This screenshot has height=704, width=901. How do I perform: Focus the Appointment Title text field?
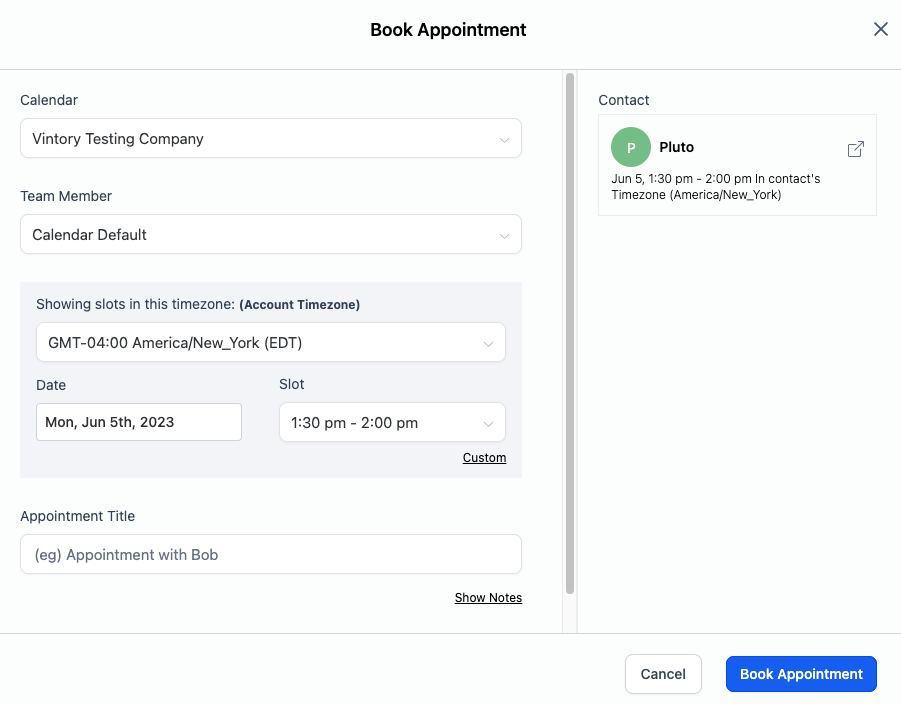pyautogui.click(x=270, y=554)
